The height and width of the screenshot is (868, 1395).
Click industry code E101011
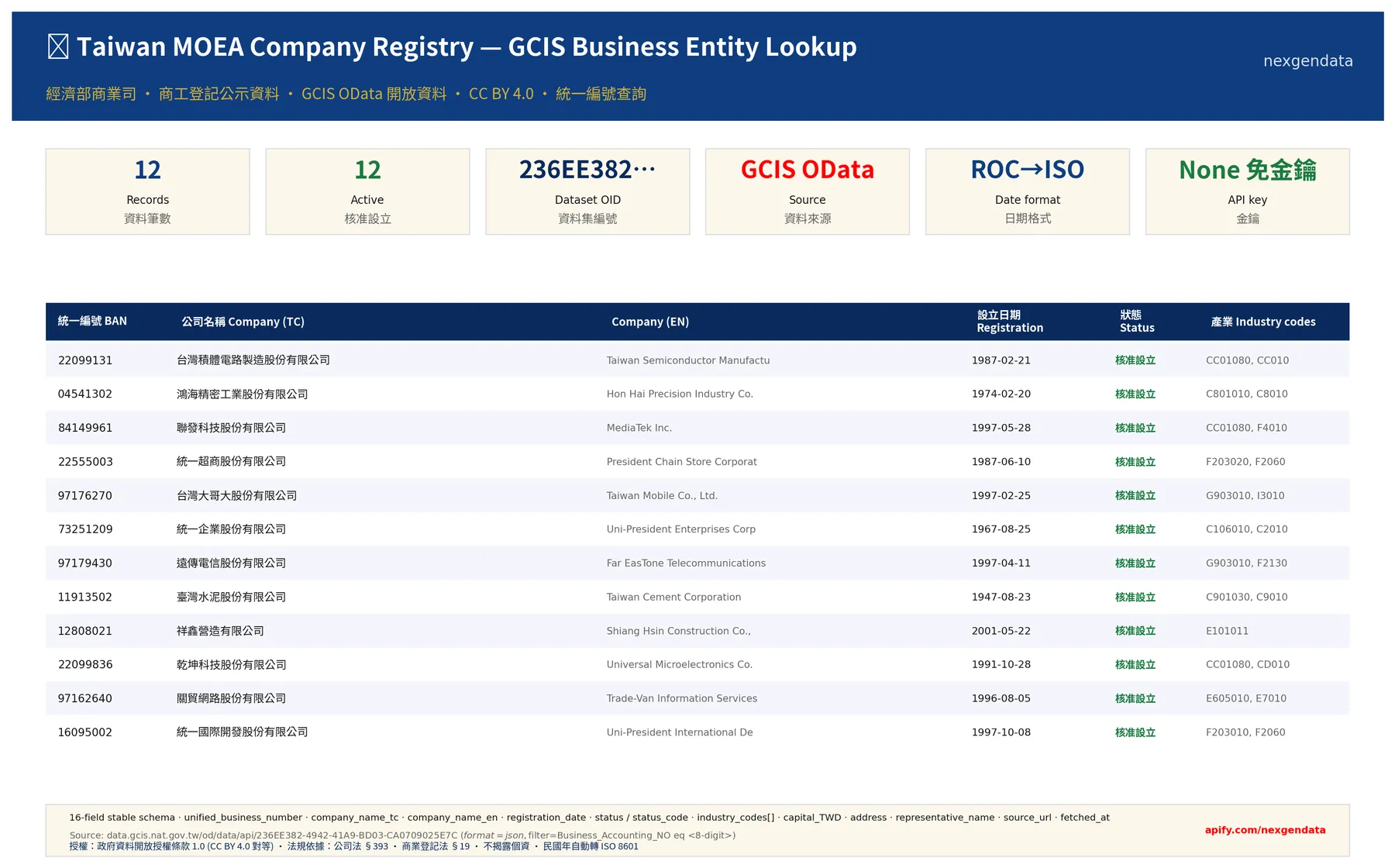[1228, 631]
